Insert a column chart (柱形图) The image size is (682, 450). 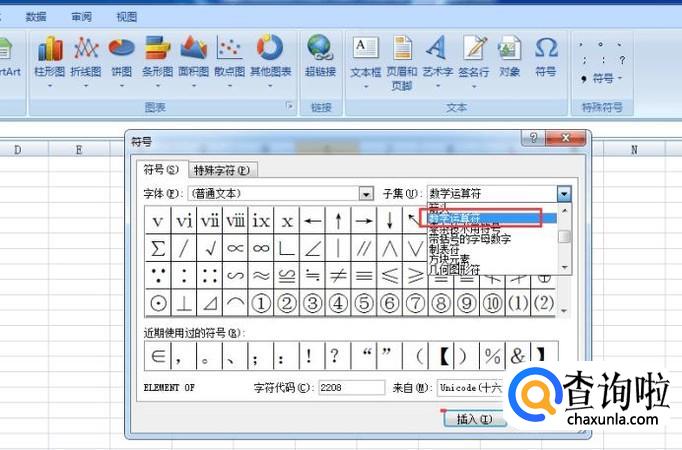(x=50, y=60)
